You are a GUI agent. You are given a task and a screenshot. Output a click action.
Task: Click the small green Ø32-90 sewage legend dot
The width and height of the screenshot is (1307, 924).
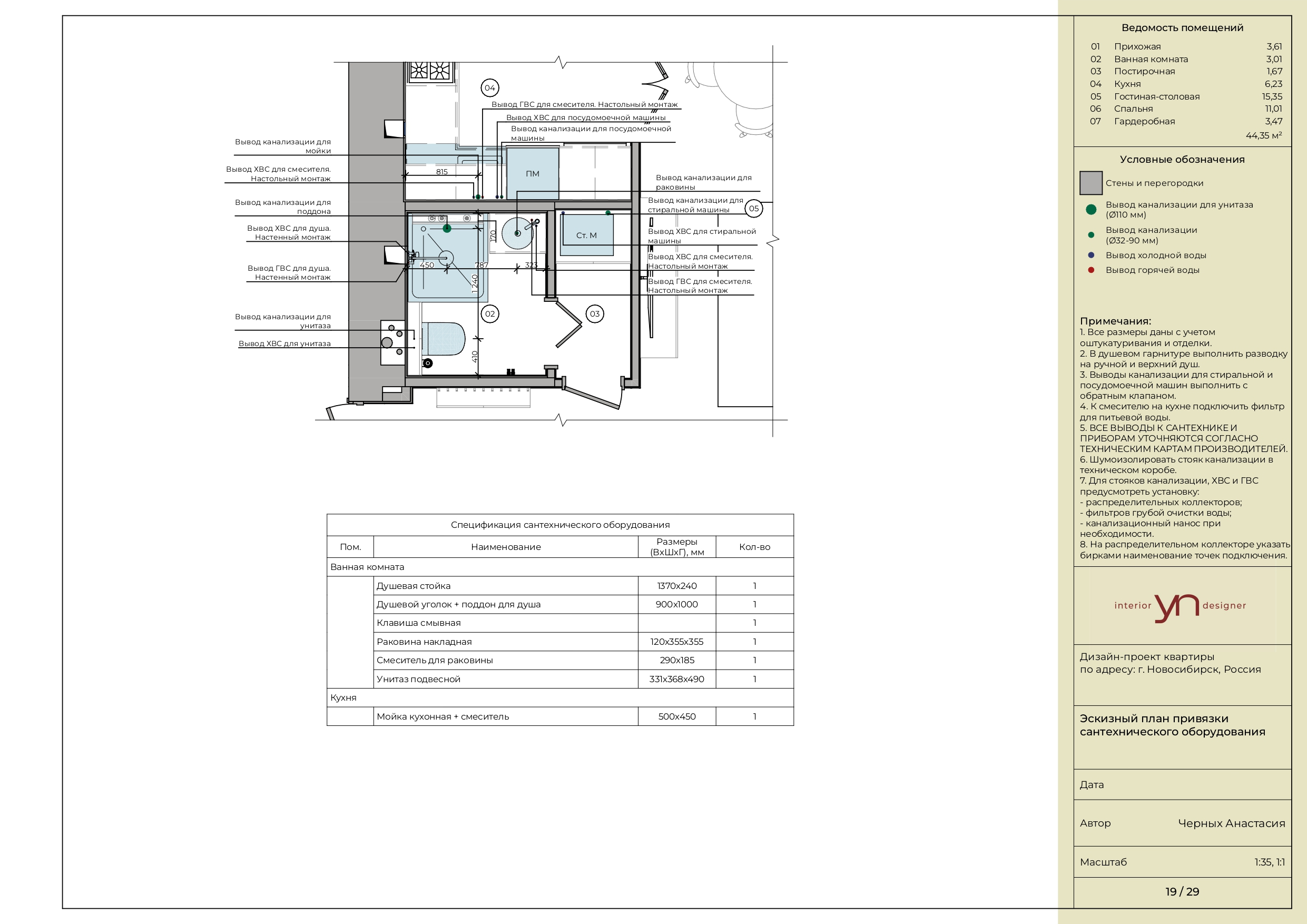pos(1090,234)
